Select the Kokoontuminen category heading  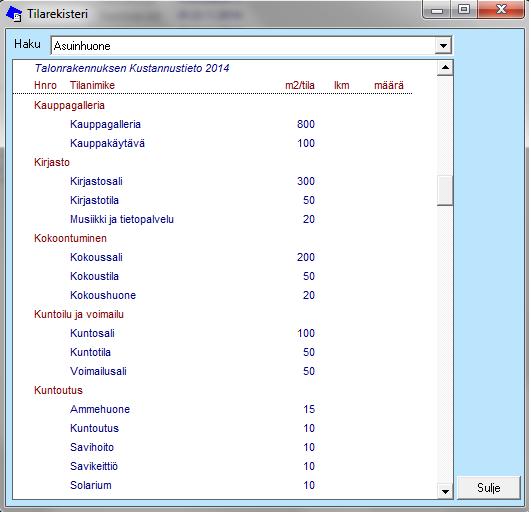(x=70, y=238)
